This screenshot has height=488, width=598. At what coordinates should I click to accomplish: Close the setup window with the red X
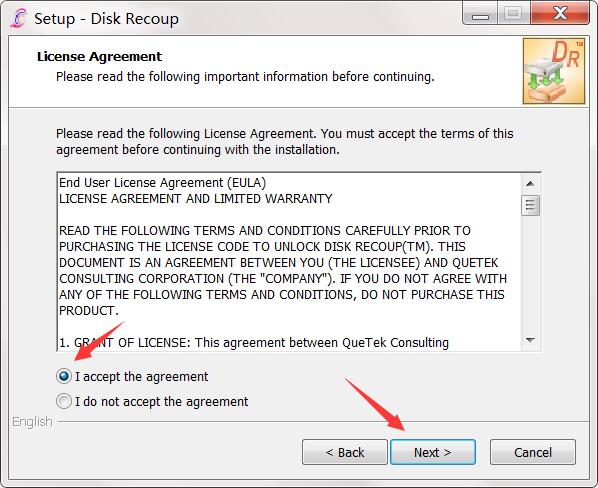[x=560, y=14]
